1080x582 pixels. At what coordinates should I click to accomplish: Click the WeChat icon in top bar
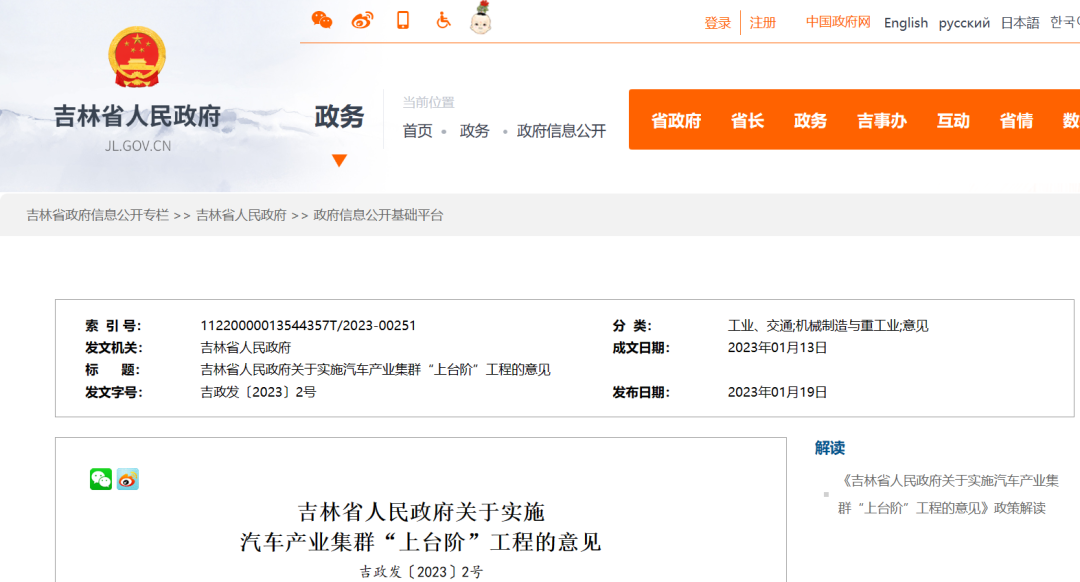coord(322,20)
